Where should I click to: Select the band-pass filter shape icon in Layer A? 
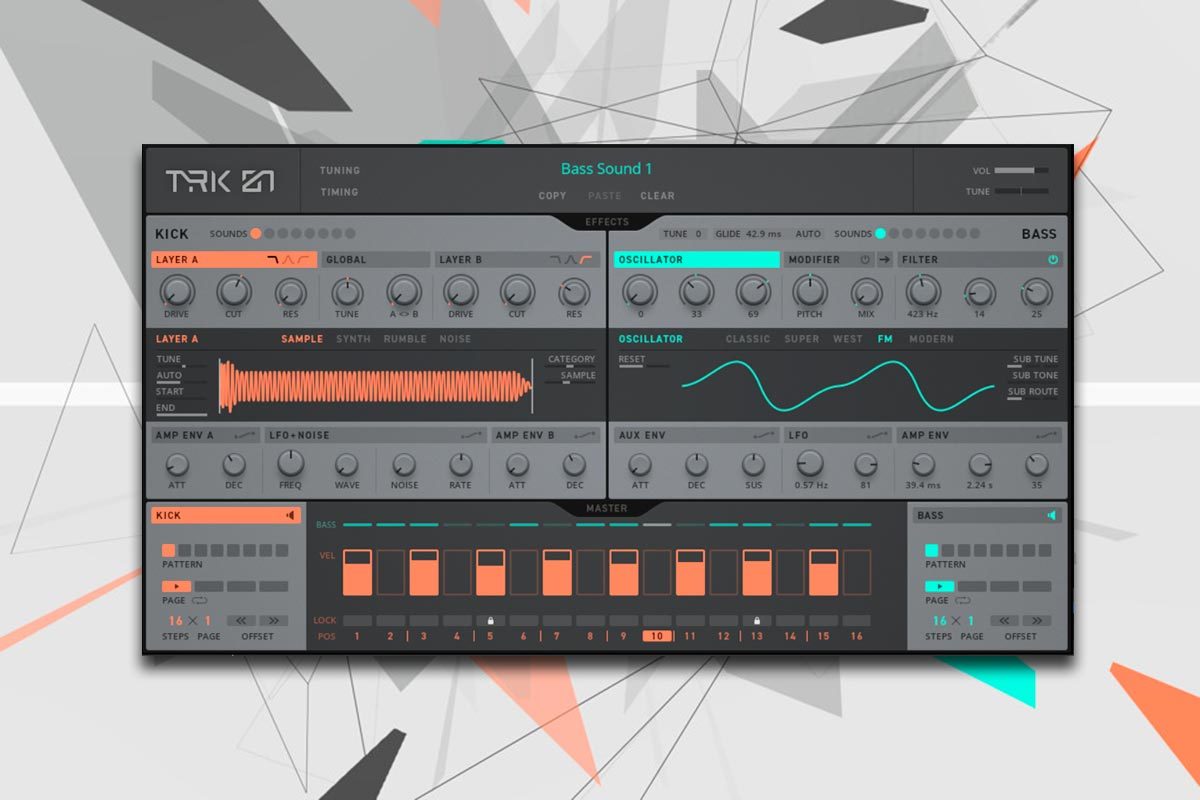[x=288, y=260]
